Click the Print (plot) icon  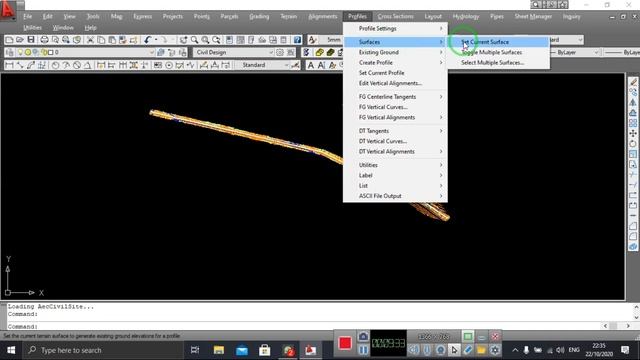[x=44, y=40]
